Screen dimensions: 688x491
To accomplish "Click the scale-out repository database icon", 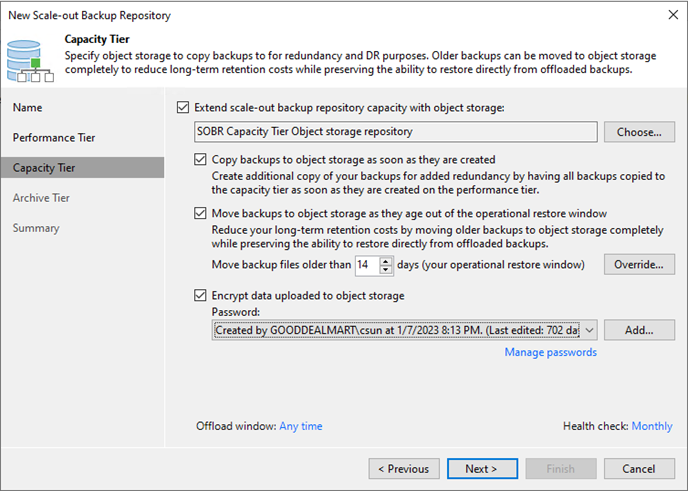I will [x=30, y=61].
